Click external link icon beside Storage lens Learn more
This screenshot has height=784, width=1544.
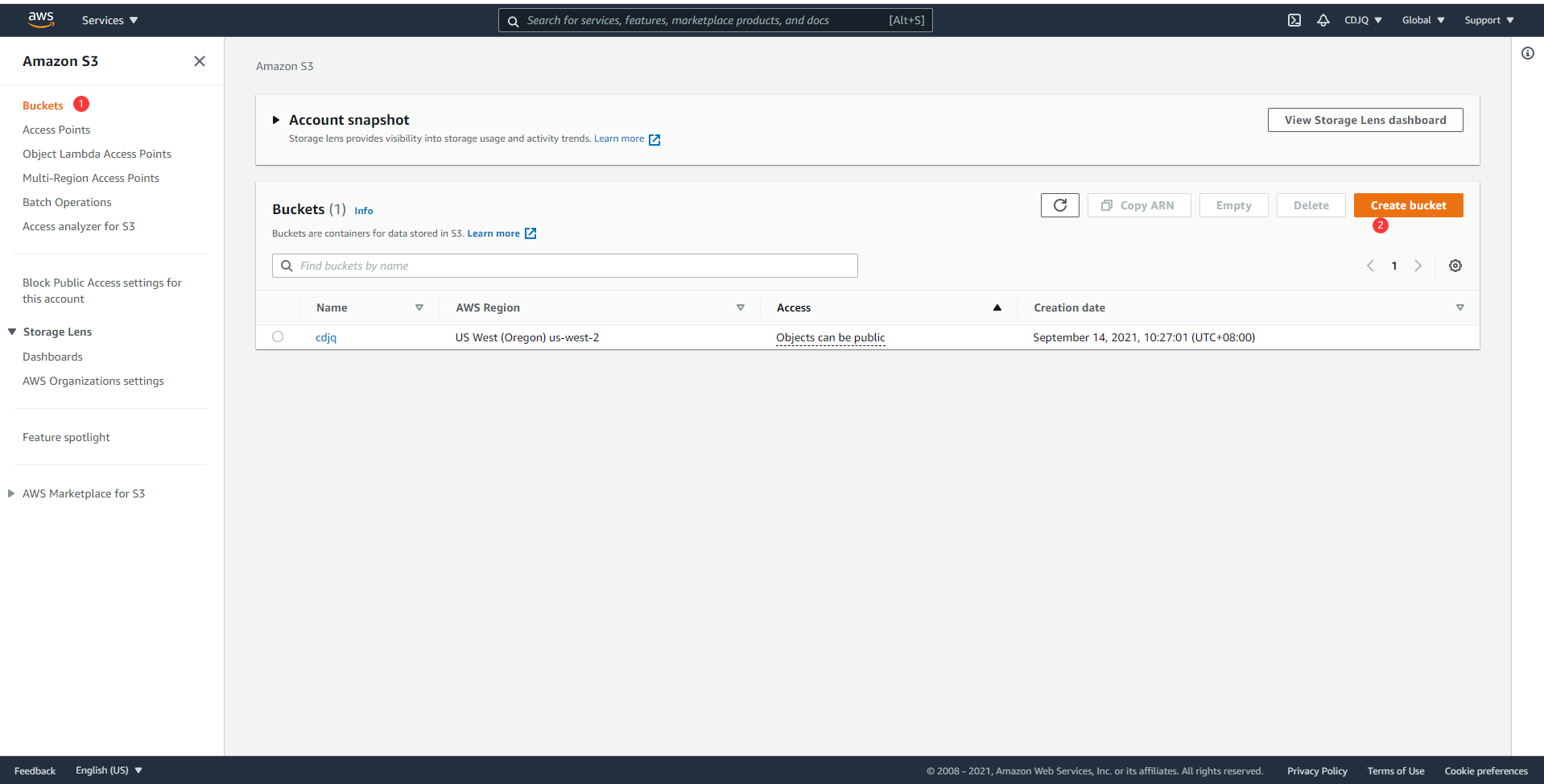tap(654, 139)
